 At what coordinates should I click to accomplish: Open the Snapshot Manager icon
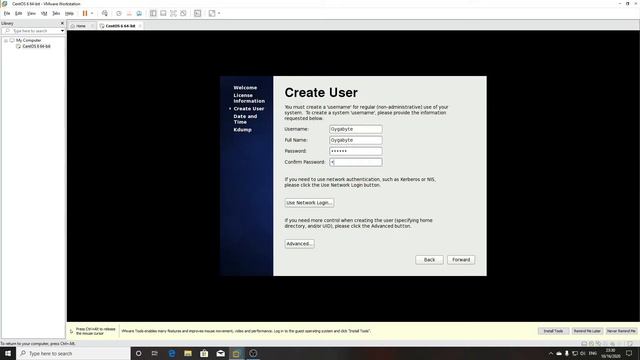139,13
